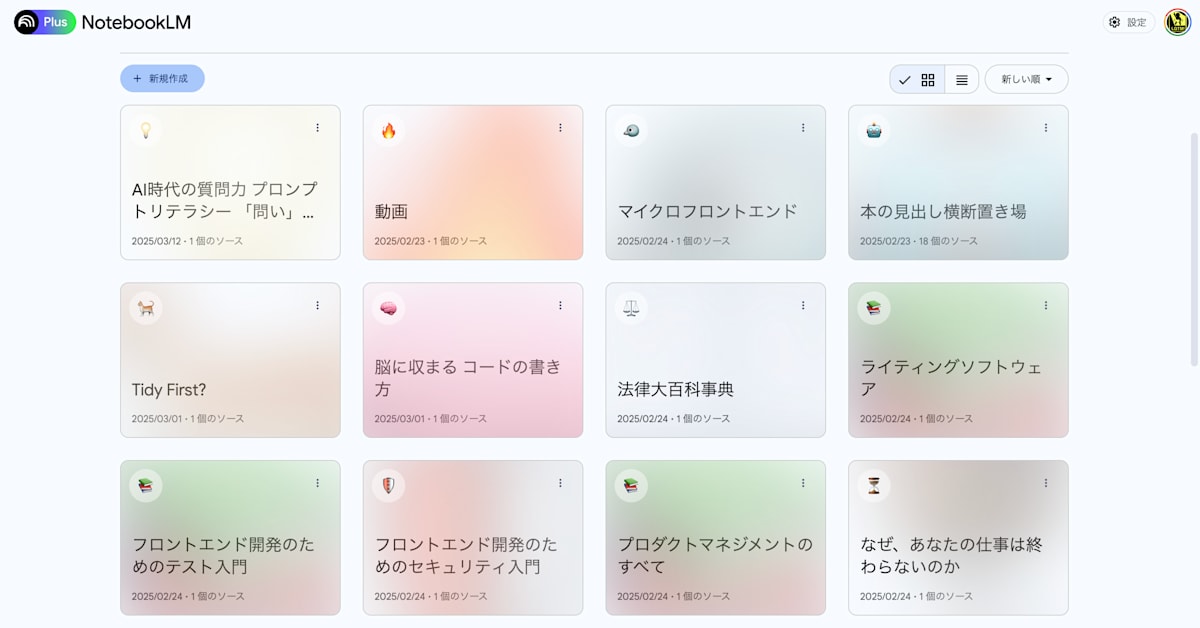Screen dimensions: 1200x628
Task: Open the プロダクトマネジメントのすべて notebook card
Action: pyautogui.click(x=715, y=555)
